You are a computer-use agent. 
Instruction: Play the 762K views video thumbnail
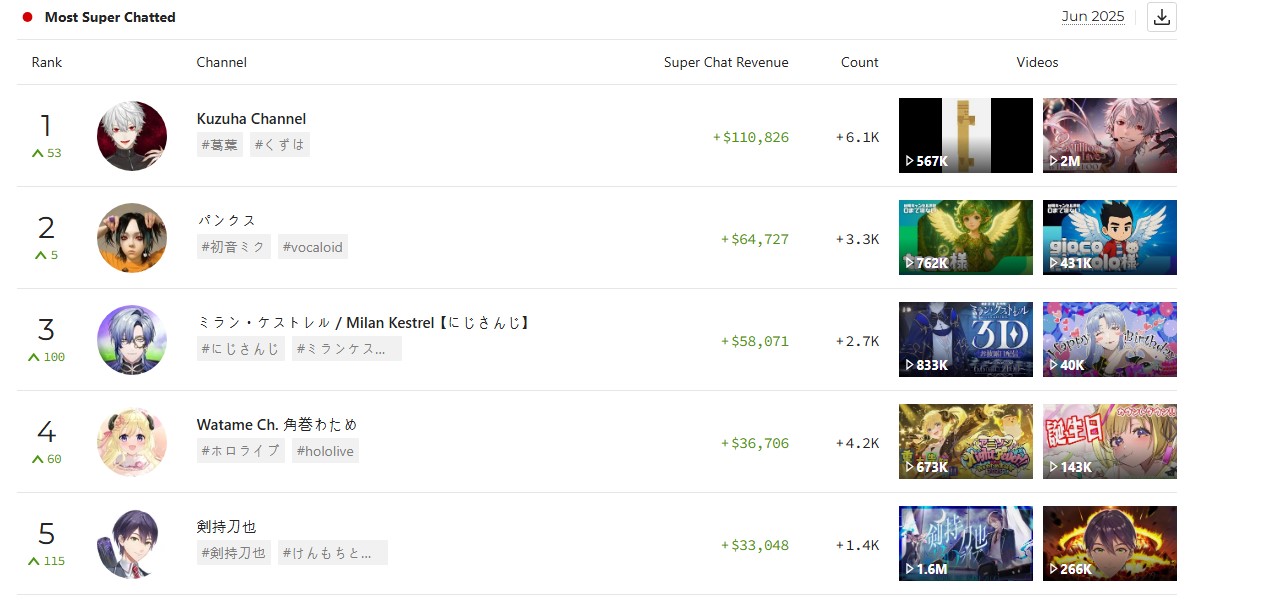966,238
